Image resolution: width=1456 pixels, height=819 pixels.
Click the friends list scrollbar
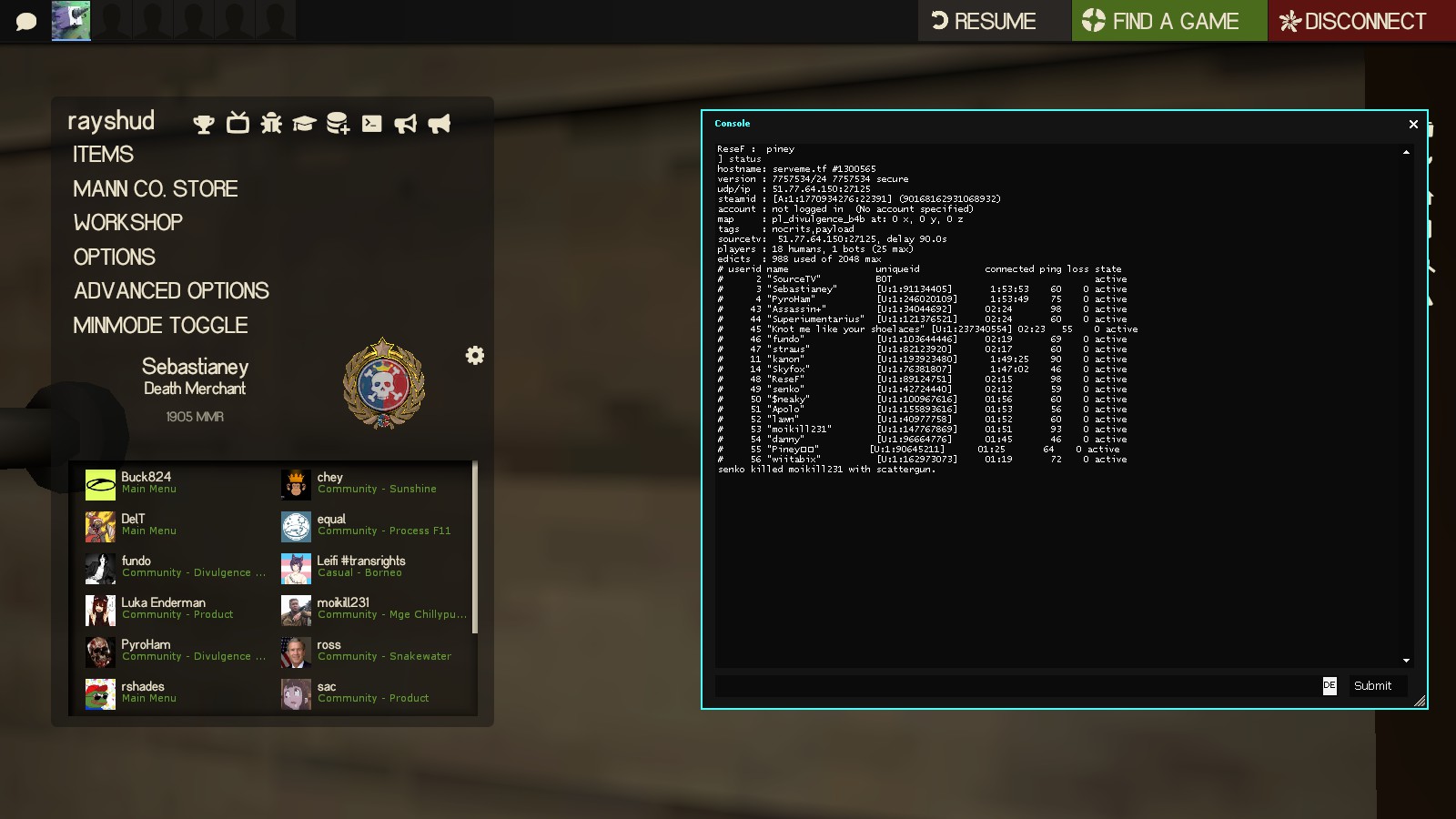(475, 546)
